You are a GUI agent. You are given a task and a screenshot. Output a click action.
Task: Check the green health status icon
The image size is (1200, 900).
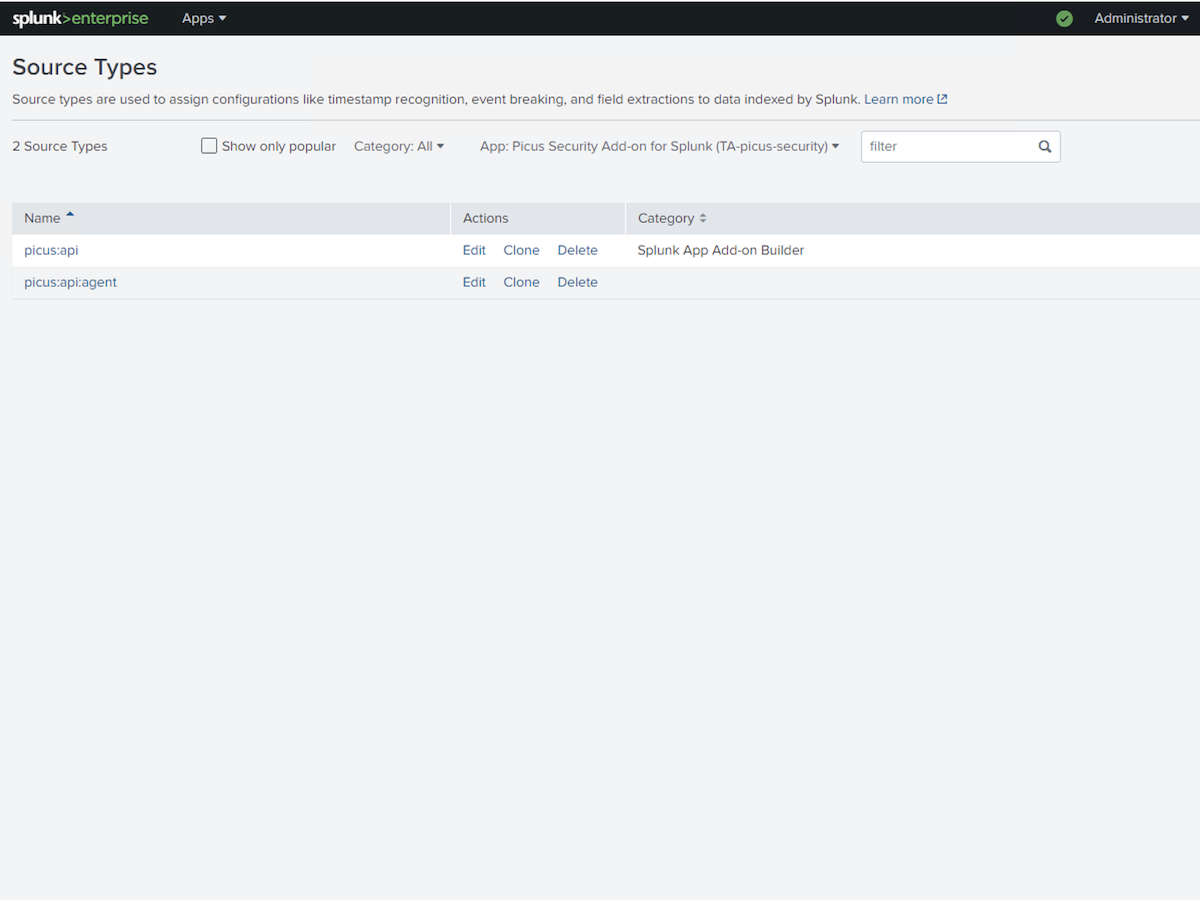(1064, 18)
